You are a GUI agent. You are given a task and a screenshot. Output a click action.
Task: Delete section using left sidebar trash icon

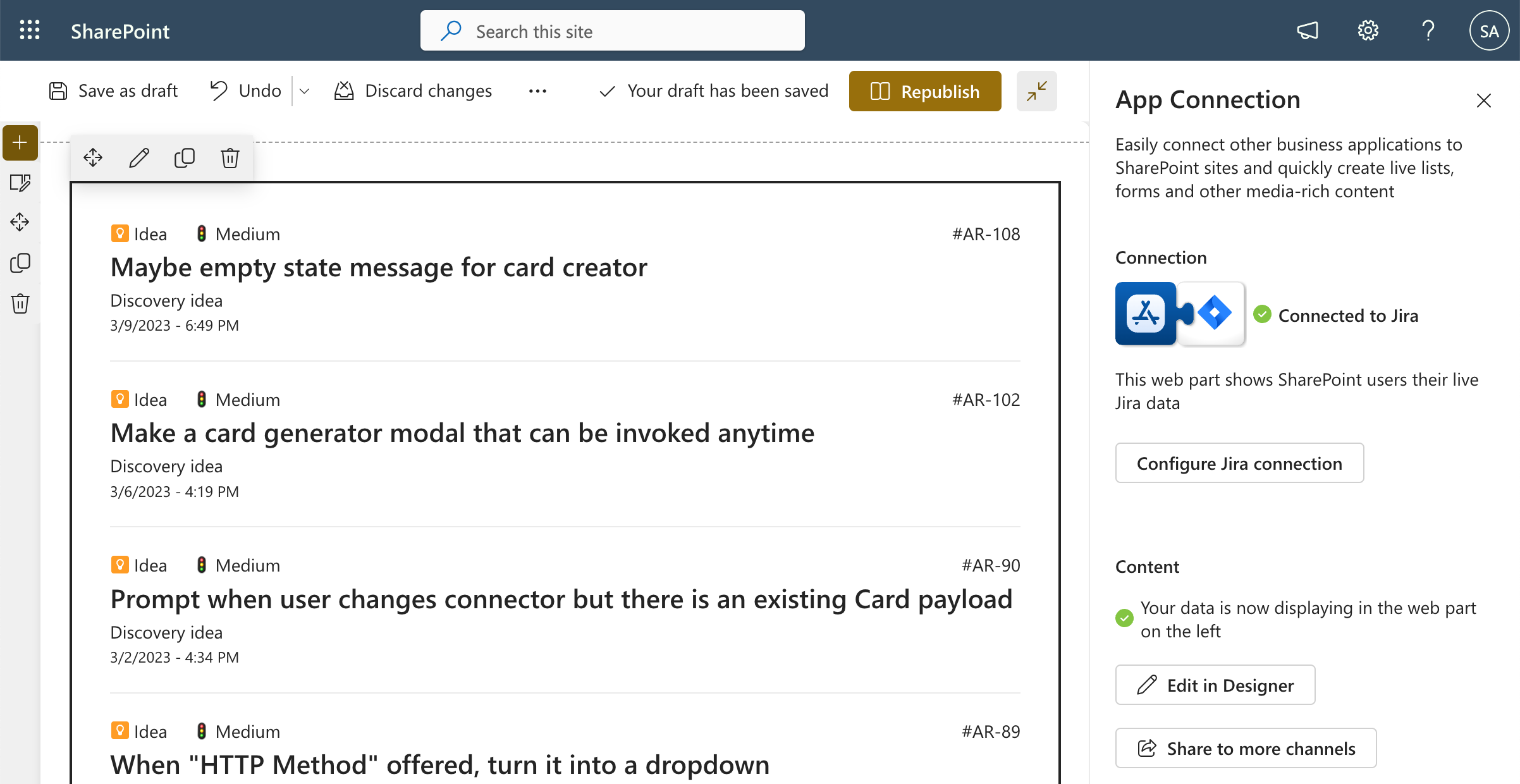coord(20,303)
